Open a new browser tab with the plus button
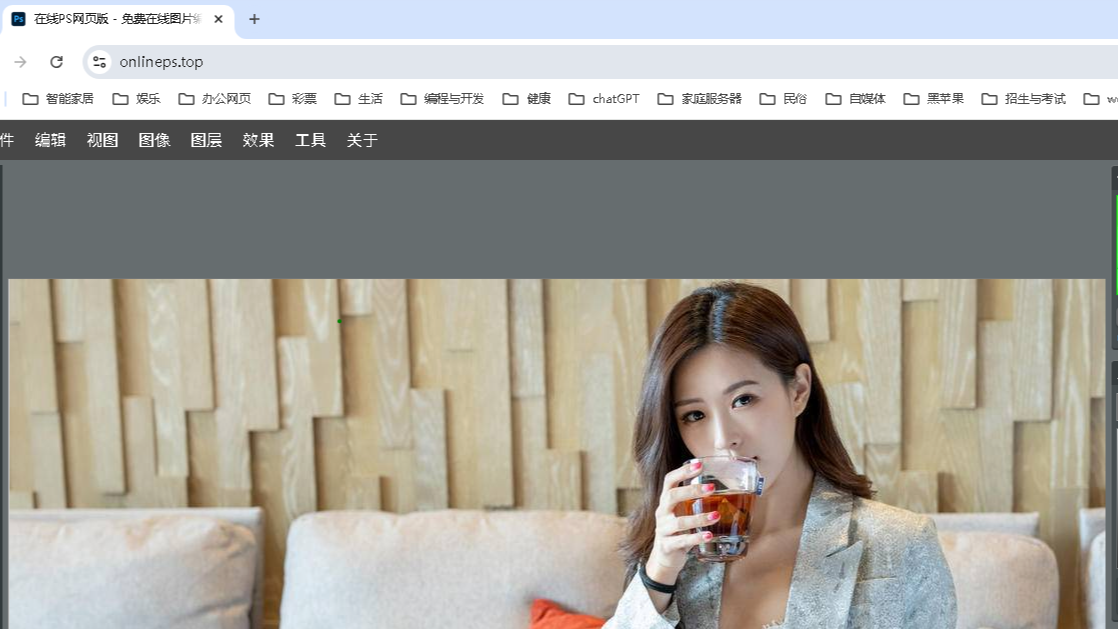Viewport: 1118px width, 629px height. [x=255, y=18]
